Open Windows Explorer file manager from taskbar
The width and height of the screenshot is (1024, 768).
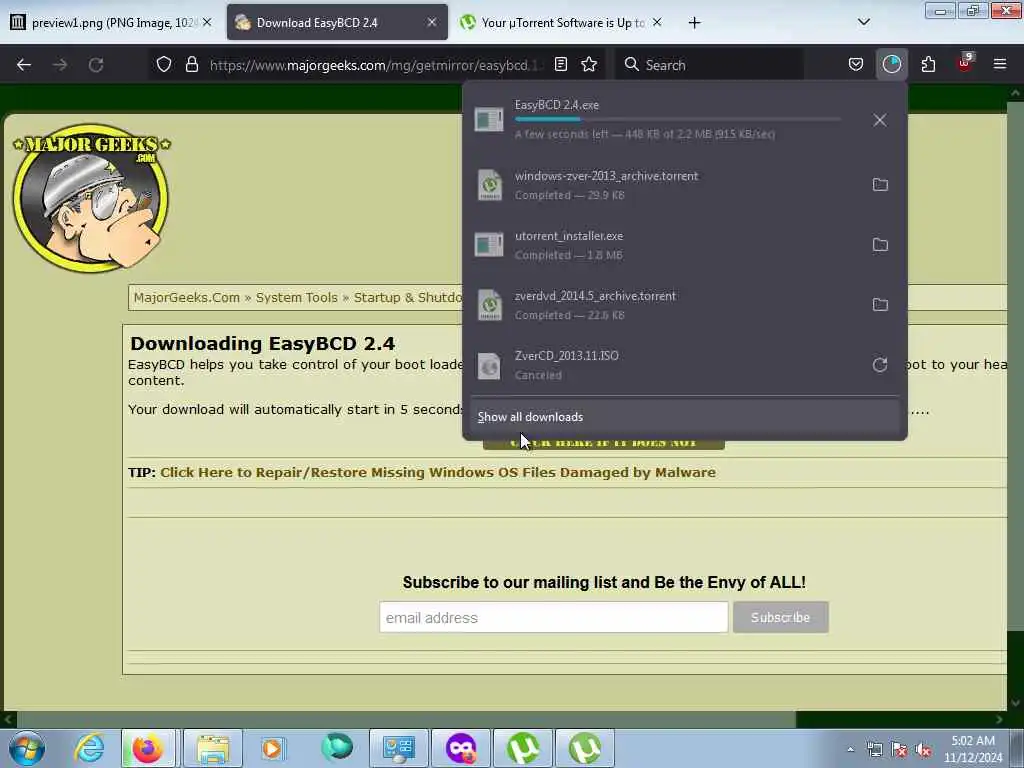213,748
